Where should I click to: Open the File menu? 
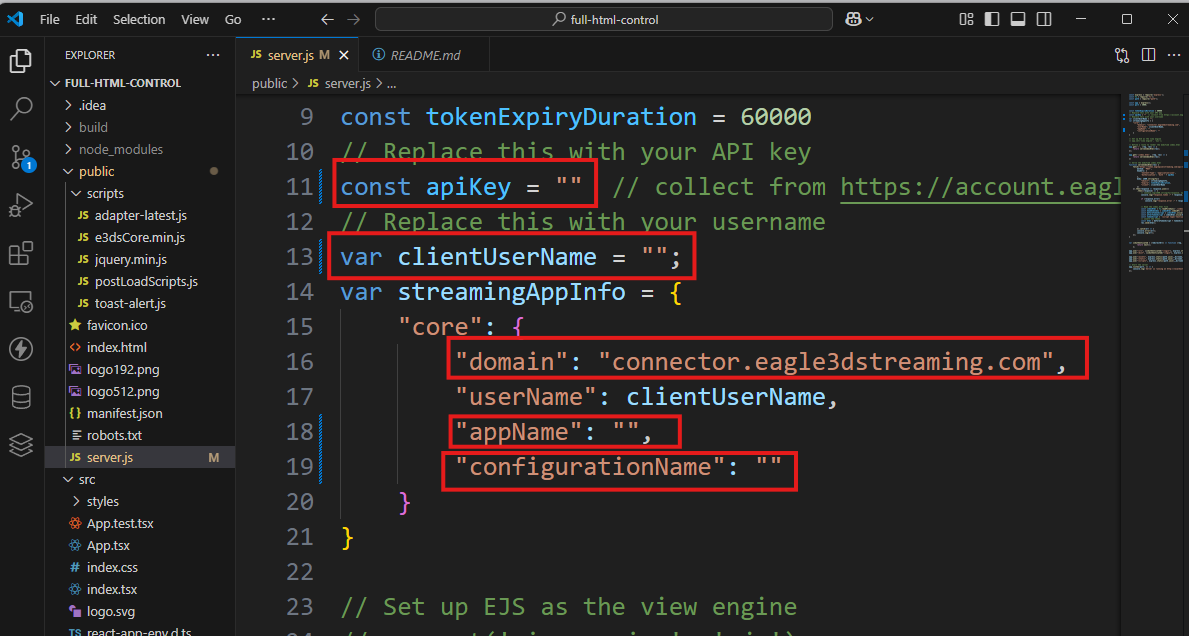(49, 20)
